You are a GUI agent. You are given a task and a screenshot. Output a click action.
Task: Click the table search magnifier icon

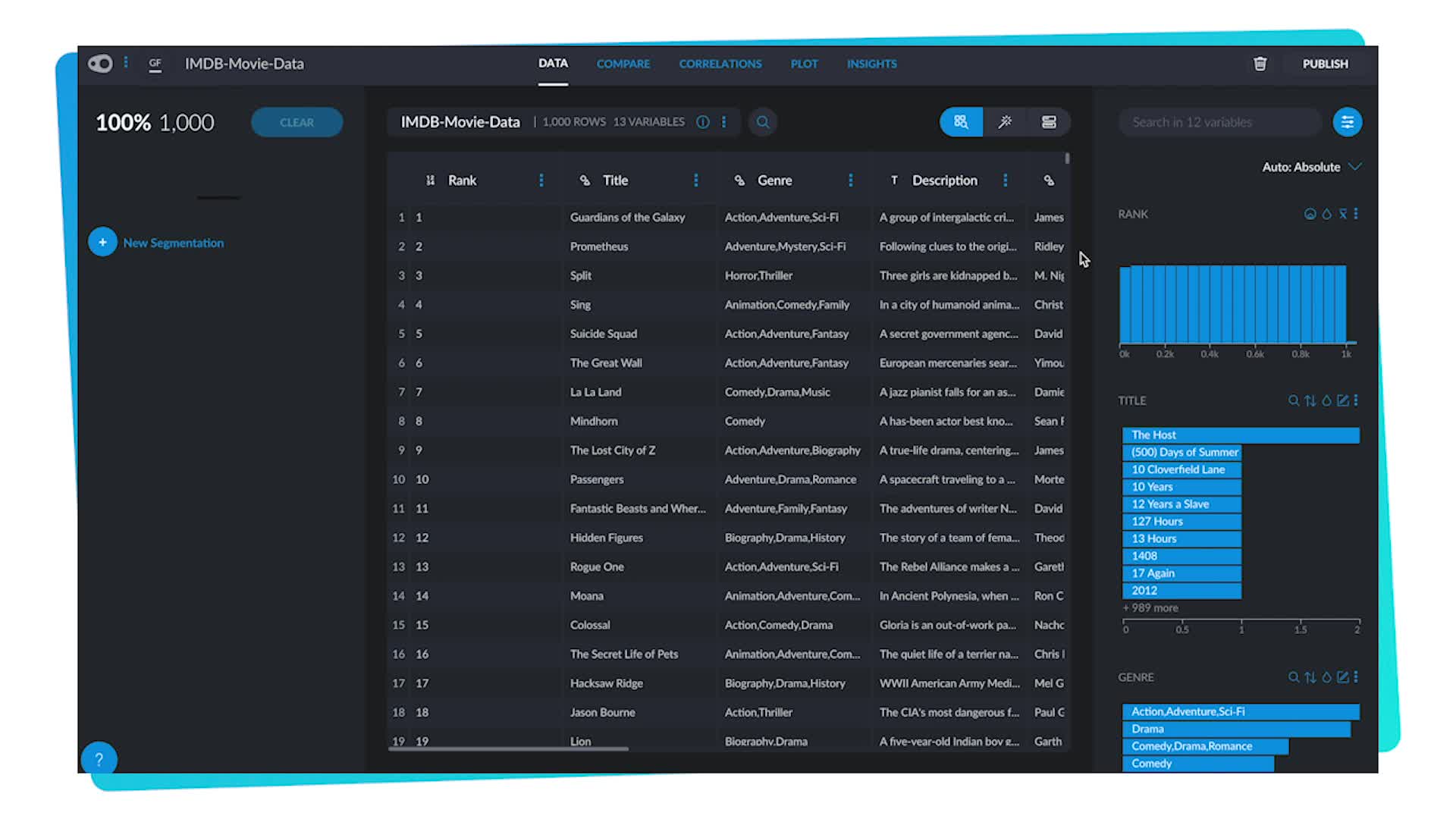pyautogui.click(x=763, y=122)
